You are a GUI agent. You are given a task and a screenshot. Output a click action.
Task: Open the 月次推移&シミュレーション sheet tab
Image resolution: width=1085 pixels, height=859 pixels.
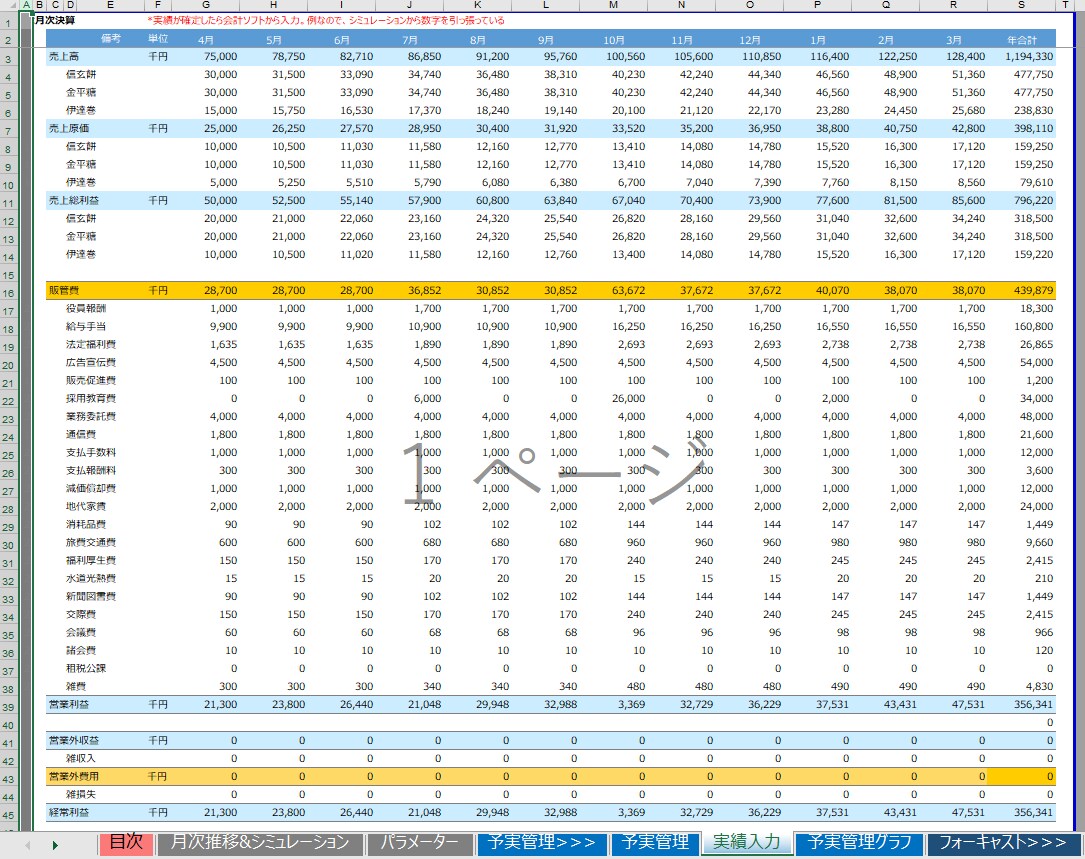[x=259, y=842]
